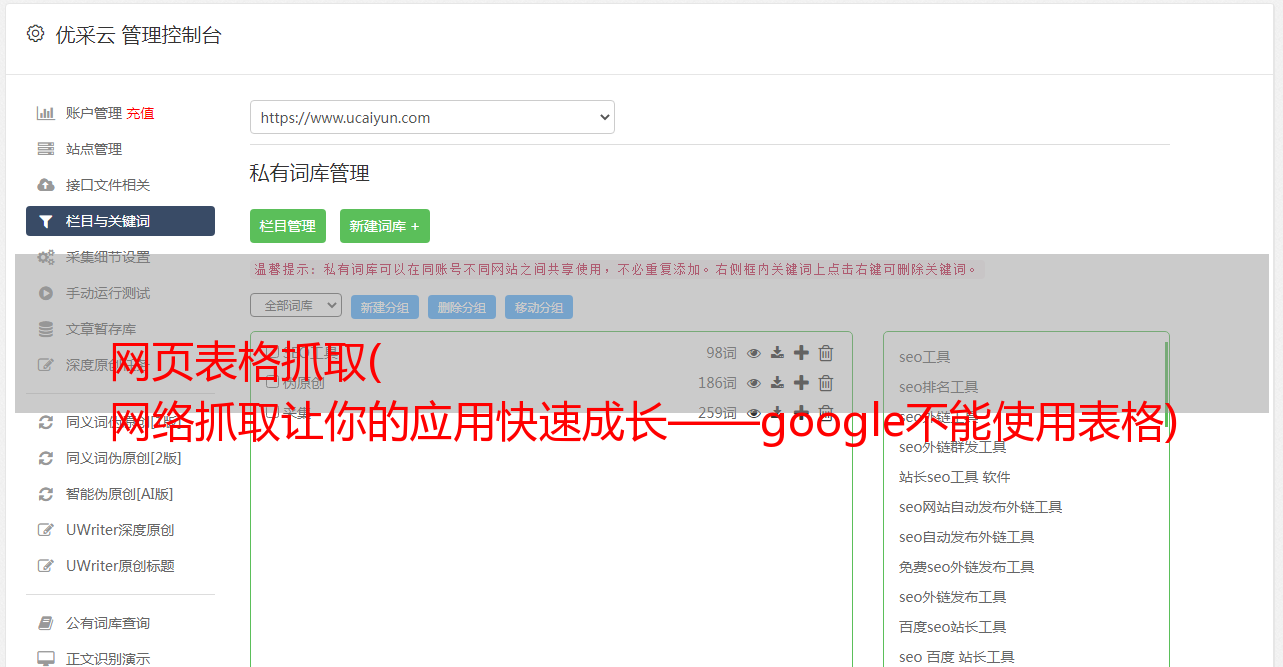Open 文章暂存库 via its database icon
Viewport: 1283px width, 667px height.
45,329
